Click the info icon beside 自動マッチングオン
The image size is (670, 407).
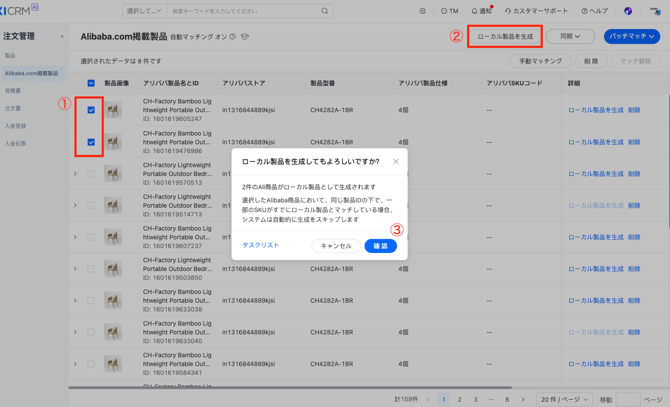coord(233,37)
